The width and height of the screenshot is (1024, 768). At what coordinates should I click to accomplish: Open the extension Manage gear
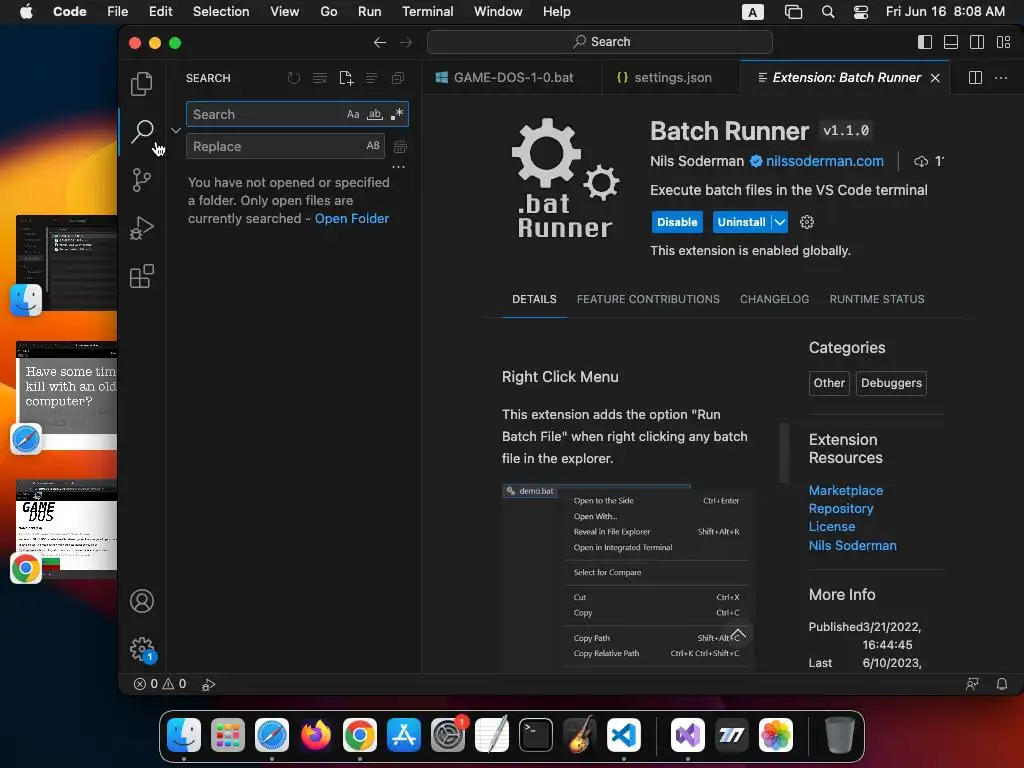807,222
